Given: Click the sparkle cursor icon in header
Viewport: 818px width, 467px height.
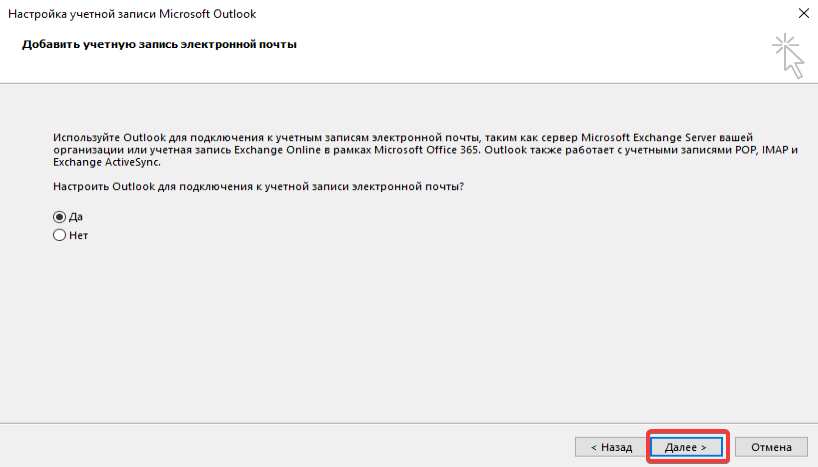Looking at the screenshot, I should (x=789, y=55).
